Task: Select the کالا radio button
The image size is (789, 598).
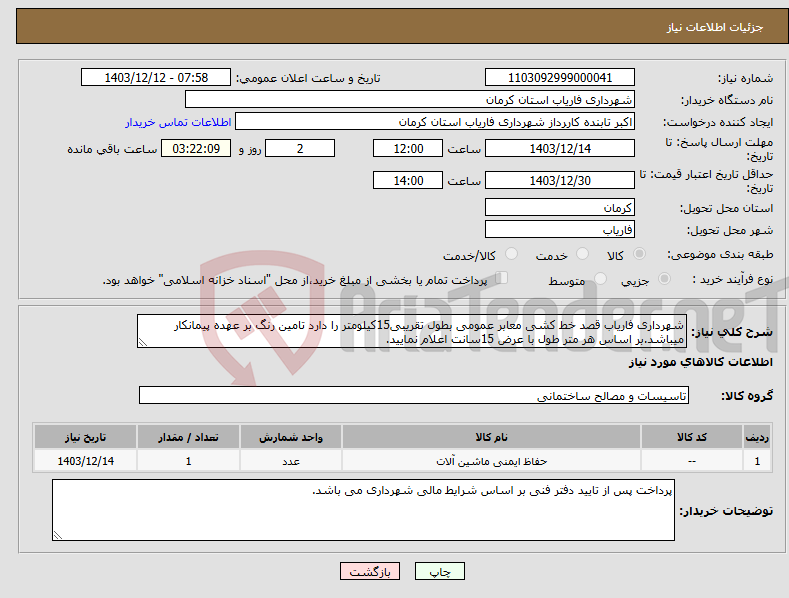Action: [x=640, y=254]
